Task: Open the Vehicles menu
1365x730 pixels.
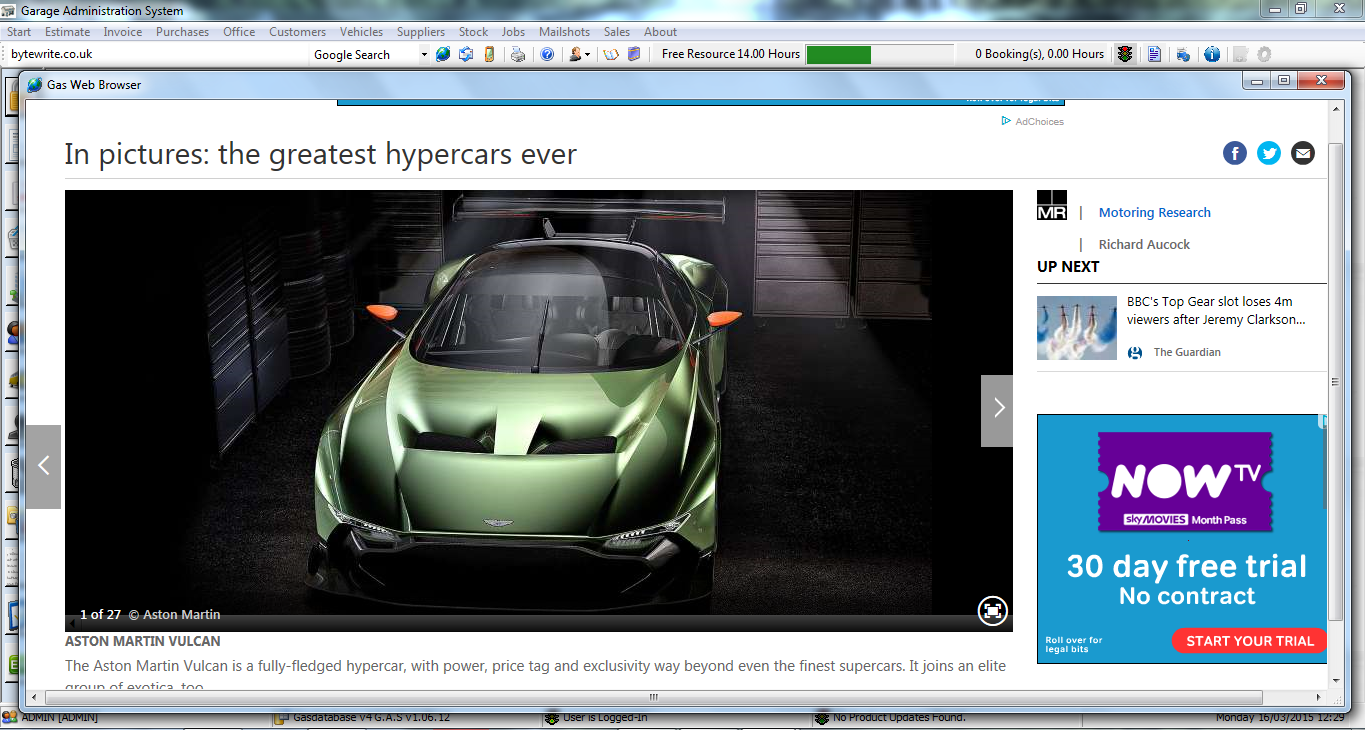Action: click(361, 31)
